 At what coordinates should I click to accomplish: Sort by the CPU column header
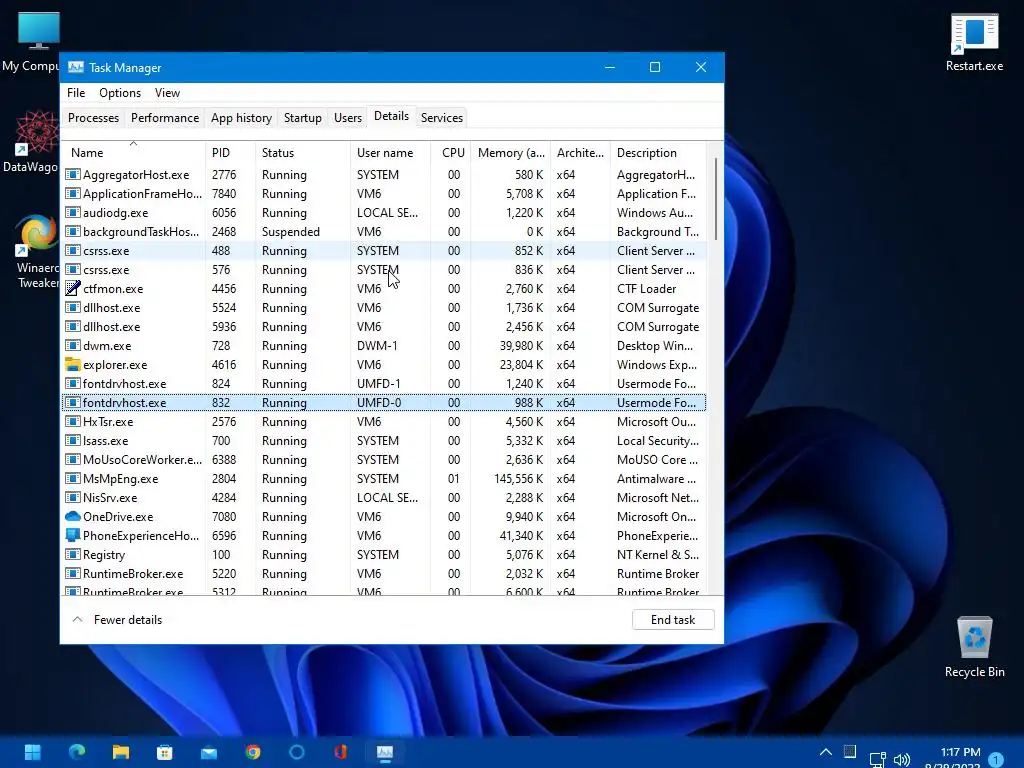(x=451, y=153)
